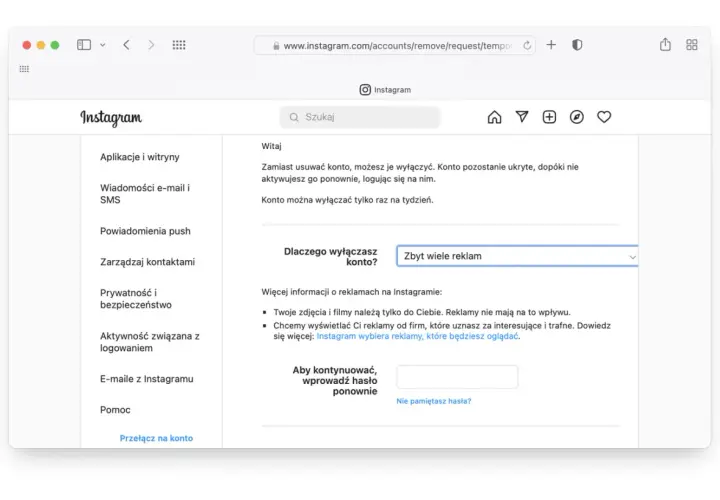The width and height of the screenshot is (720, 500).
Task: Click the favorites bar grid icon
Action: 24,69
